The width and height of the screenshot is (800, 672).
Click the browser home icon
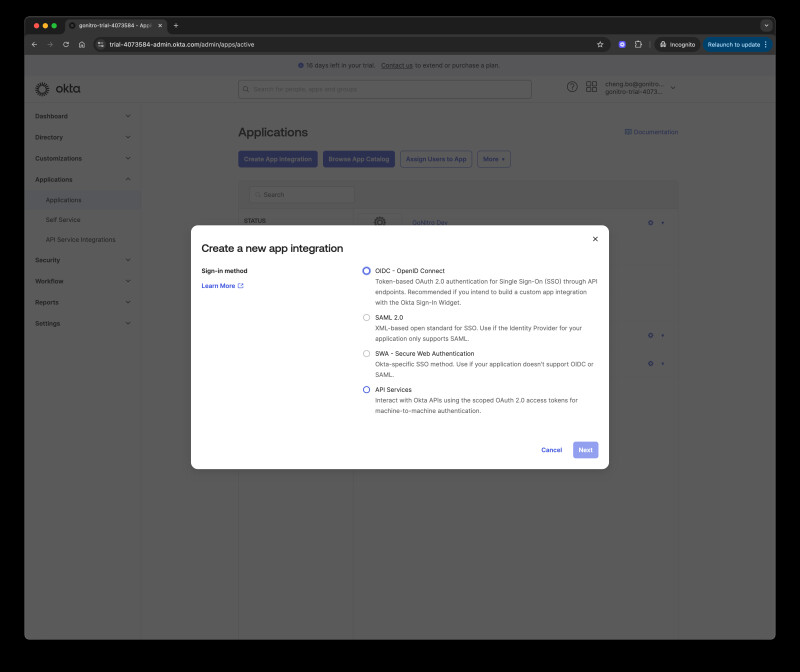[x=82, y=45]
